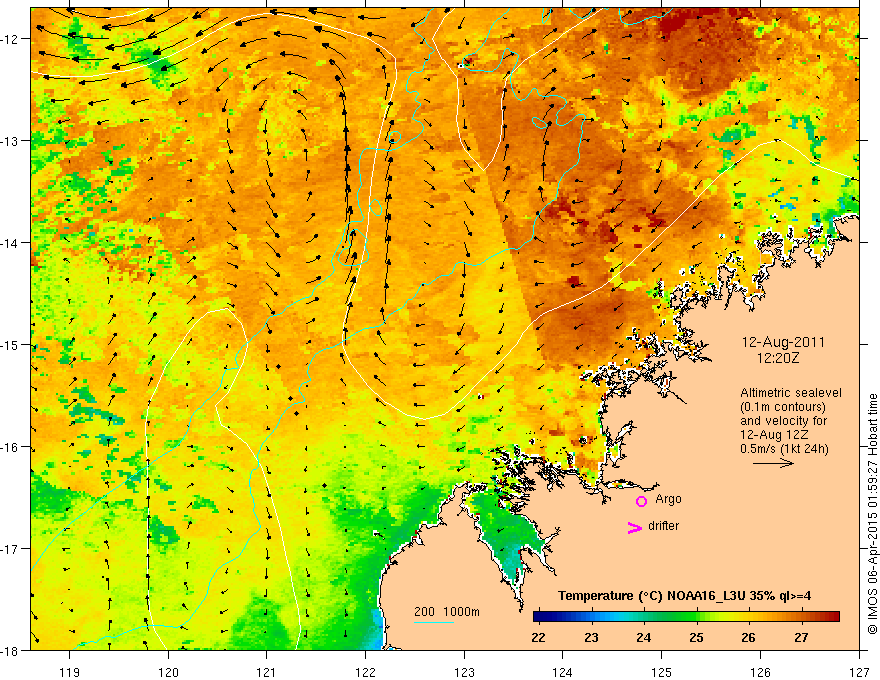Click the cyan bathymetry legend line sample

point(434,622)
